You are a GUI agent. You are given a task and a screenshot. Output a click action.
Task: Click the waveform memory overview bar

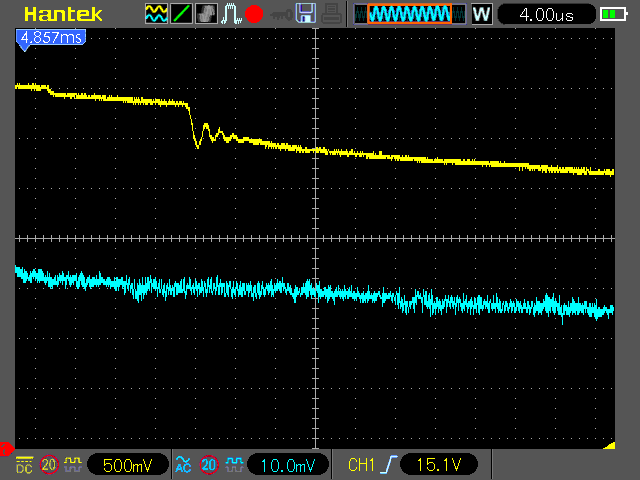(410, 14)
